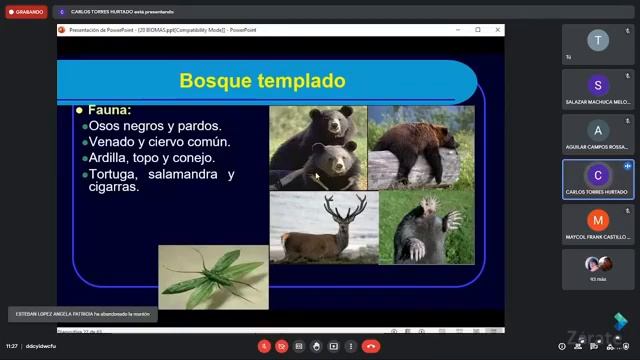The width and height of the screenshot is (640, 360).
Task: Open the activities shapes icon
Action: pyautogui.click(x=610, y=347)
